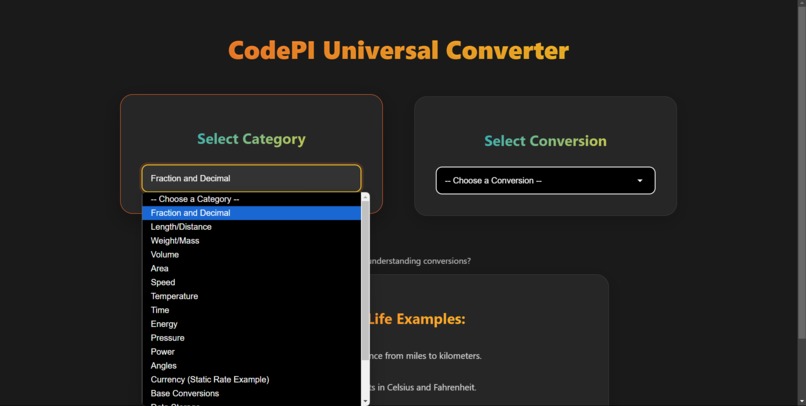Click the dropdown list scroll-down arrow
This screenshot has height=406, width=806.
pyautogui.click(x=365, y=401)
